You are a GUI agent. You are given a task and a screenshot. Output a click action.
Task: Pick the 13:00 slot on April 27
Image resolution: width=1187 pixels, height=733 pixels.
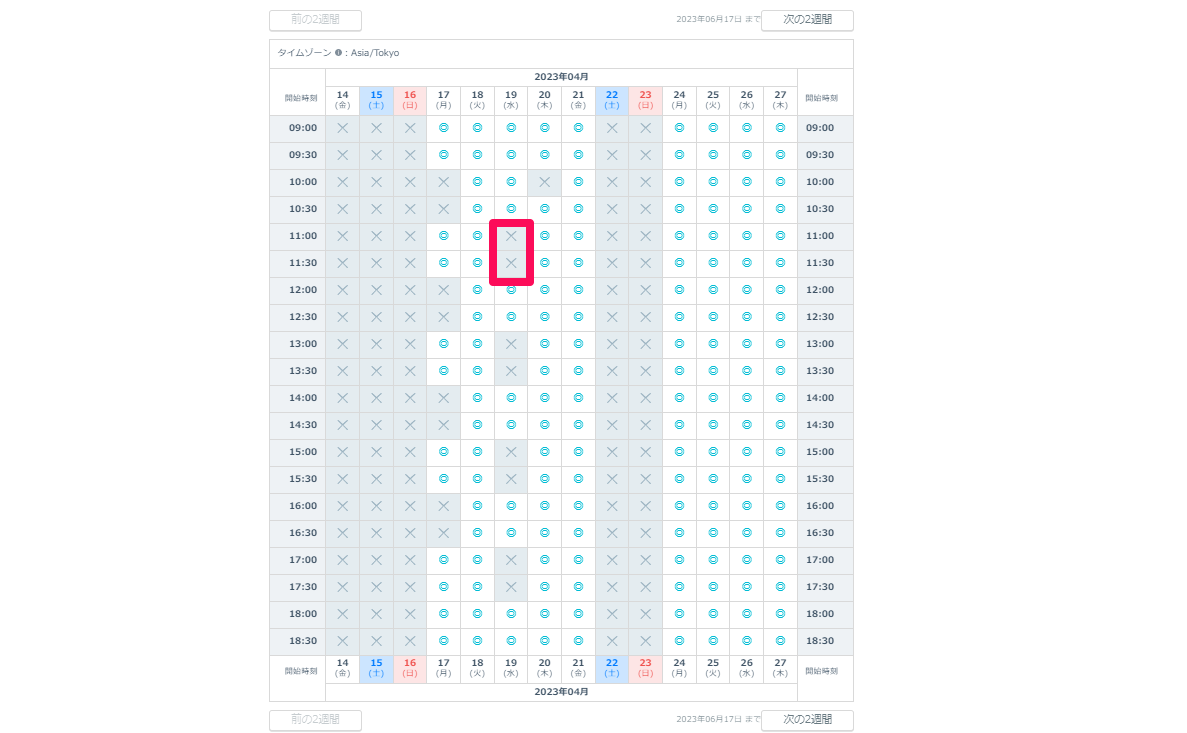click(780, 344)
